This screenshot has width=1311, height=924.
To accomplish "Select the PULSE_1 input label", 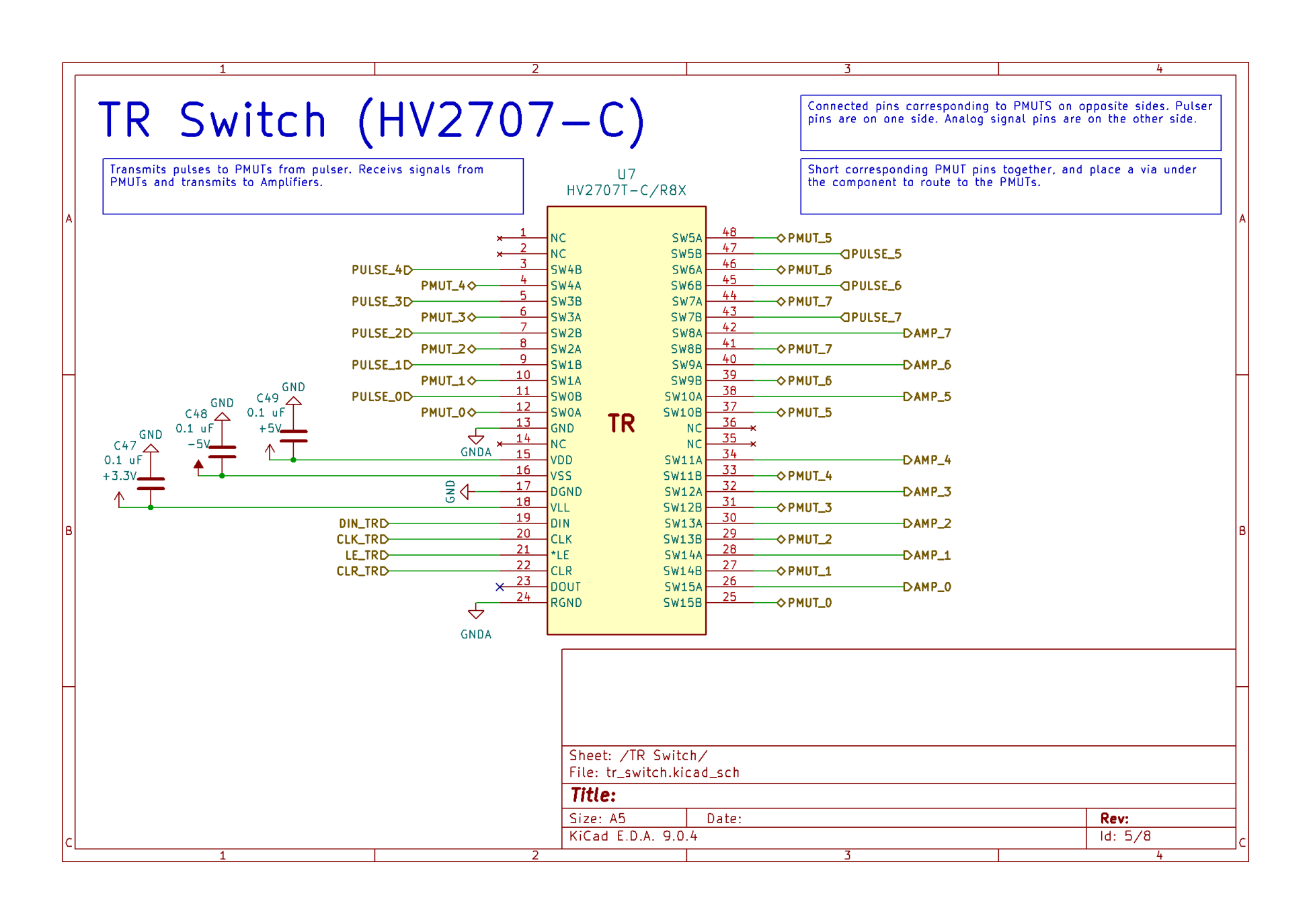I will tap(382, 365).
